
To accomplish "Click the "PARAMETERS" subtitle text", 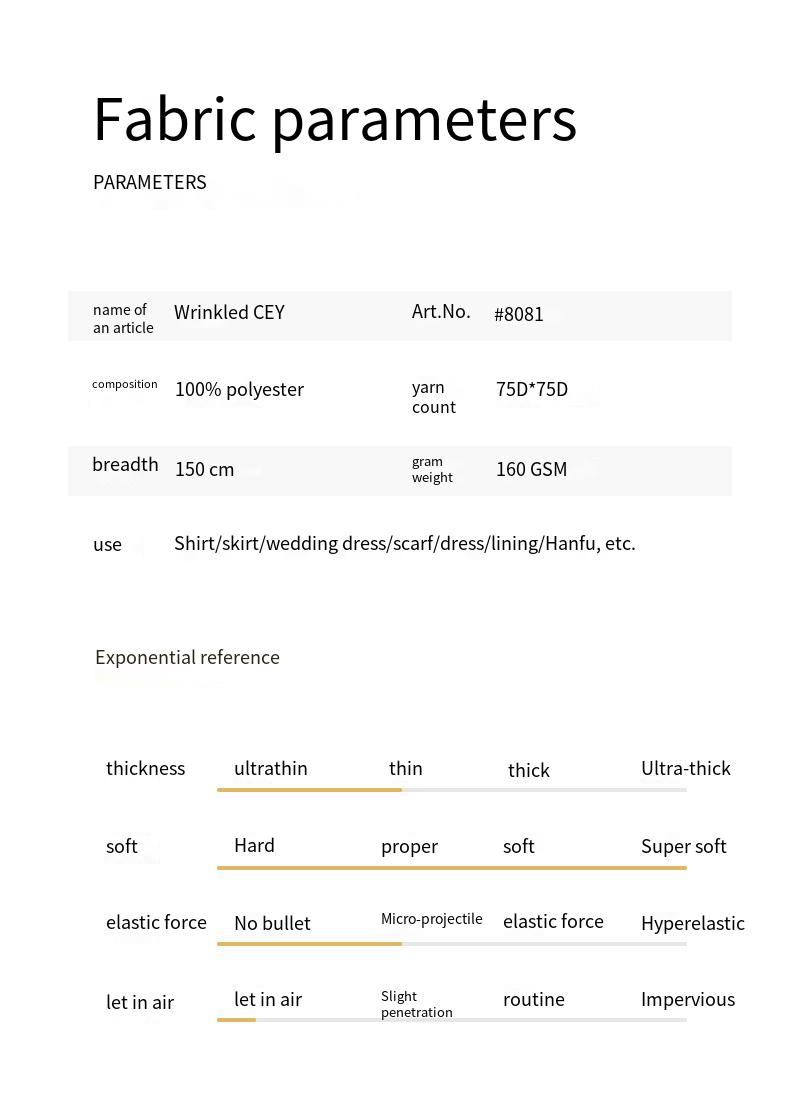I will (150, 182).
